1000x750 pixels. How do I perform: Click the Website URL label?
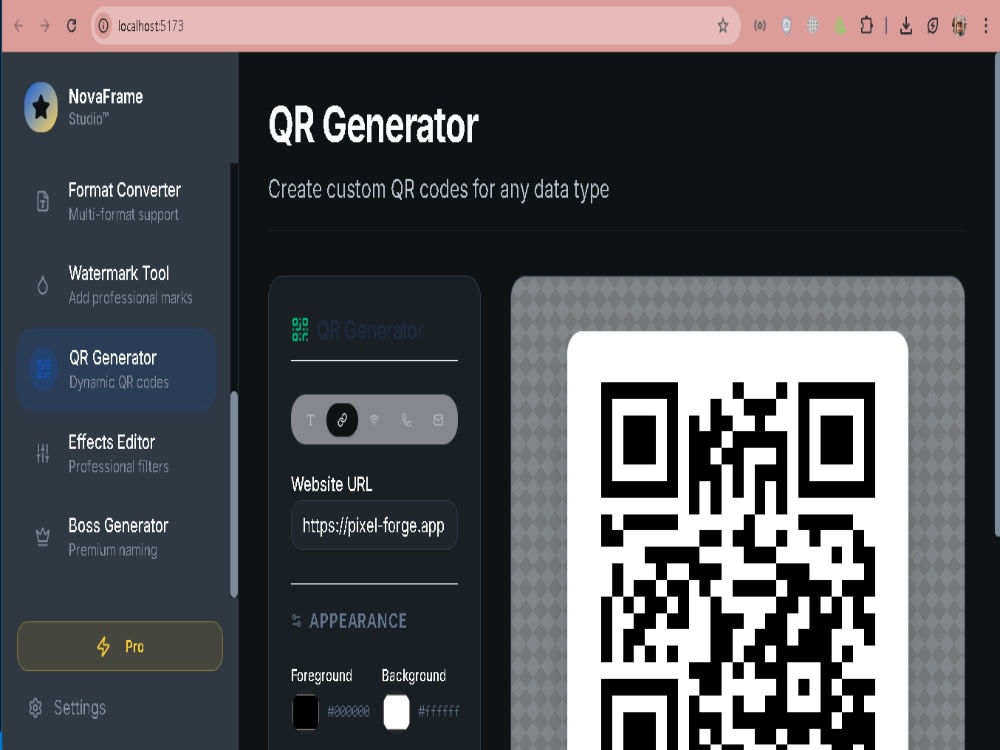[x=332, y=484]
